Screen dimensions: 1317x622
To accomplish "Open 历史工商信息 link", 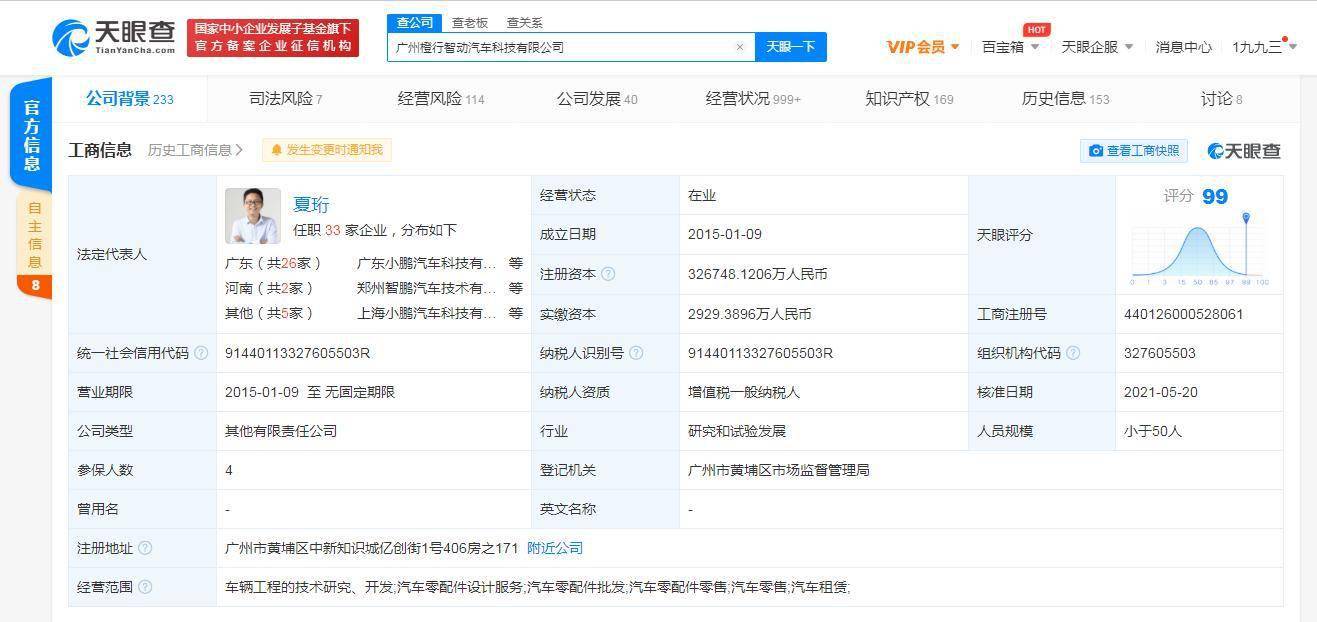I will (x=195, y=150).
